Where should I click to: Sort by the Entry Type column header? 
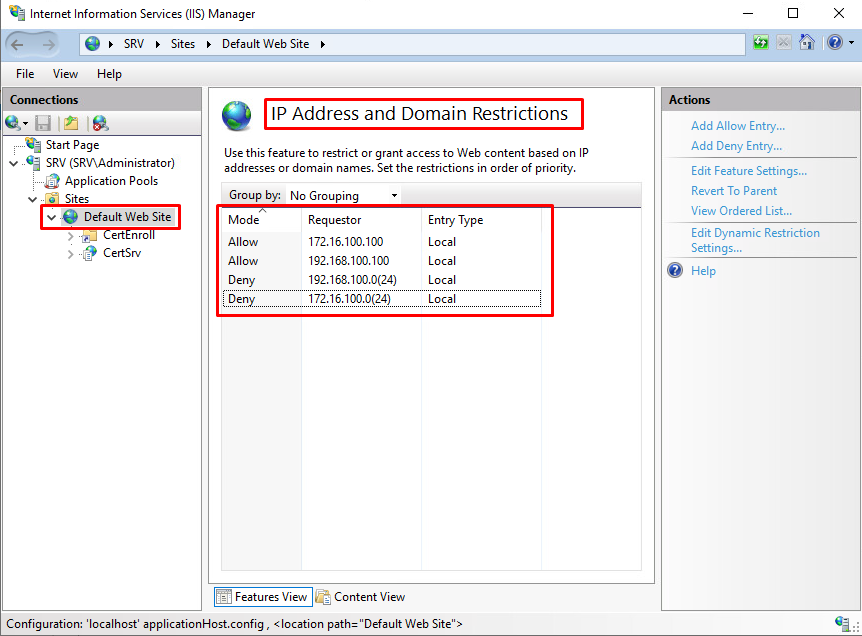coord(482,220)
